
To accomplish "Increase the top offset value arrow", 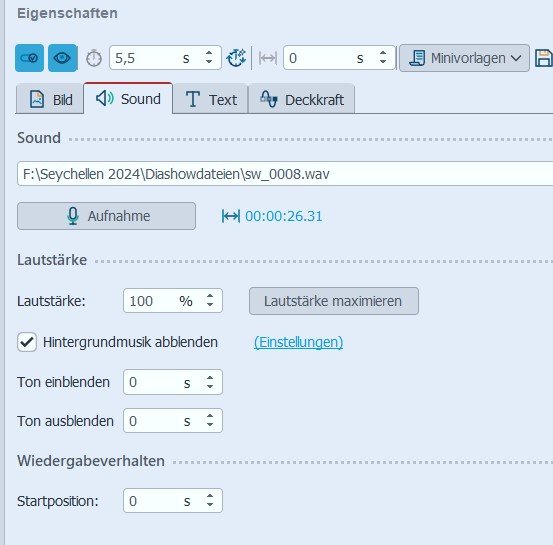I will pyautogui.click(x=383, y=53).
